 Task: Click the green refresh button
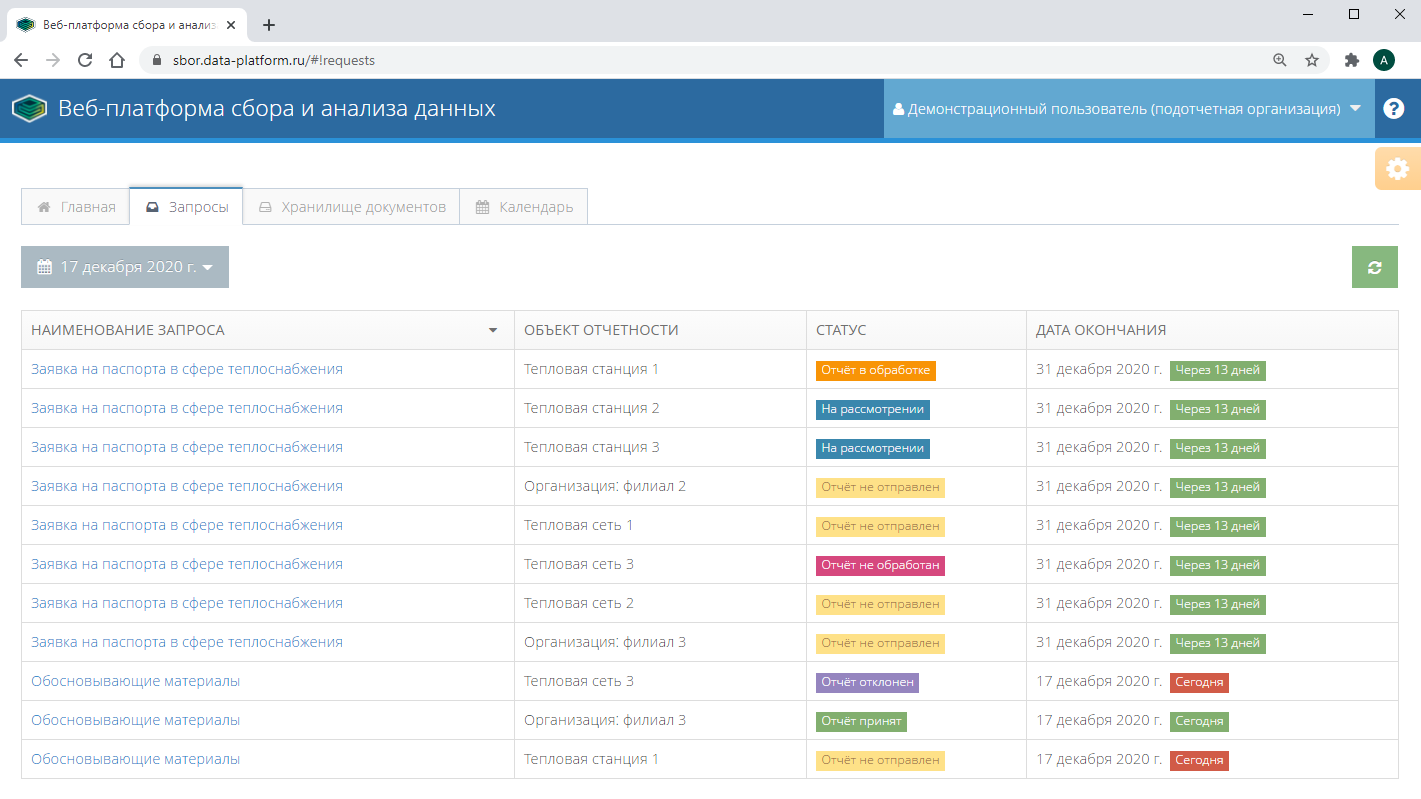(x=1374, y=267)
